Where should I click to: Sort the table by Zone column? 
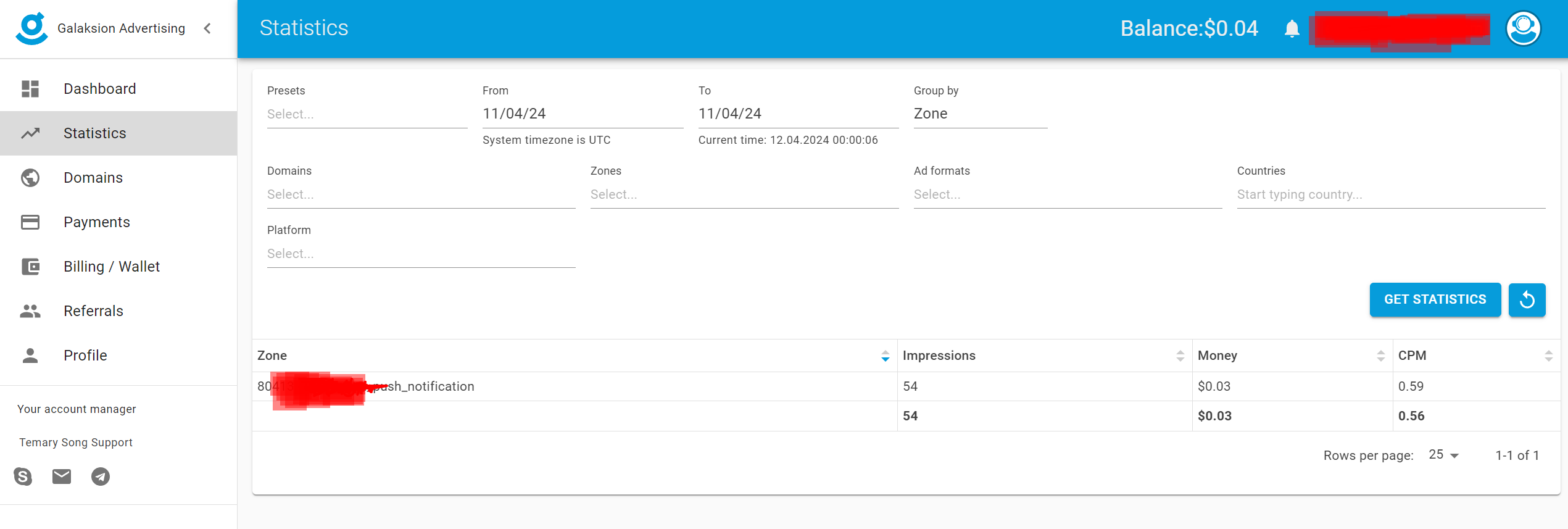pyautogui.click(x=886, y=356)
